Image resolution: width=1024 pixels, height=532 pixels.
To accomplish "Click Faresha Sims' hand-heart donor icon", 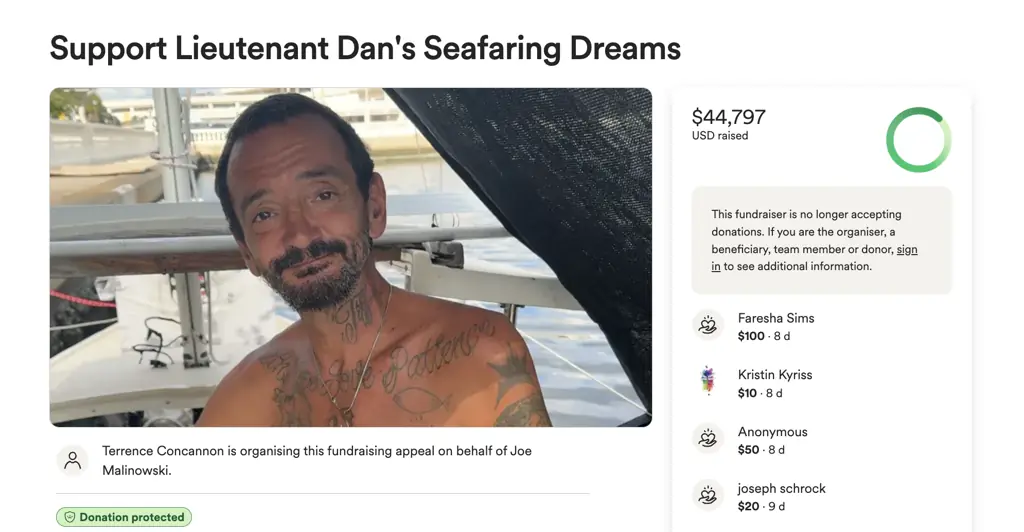I will (x=708, y=326).
